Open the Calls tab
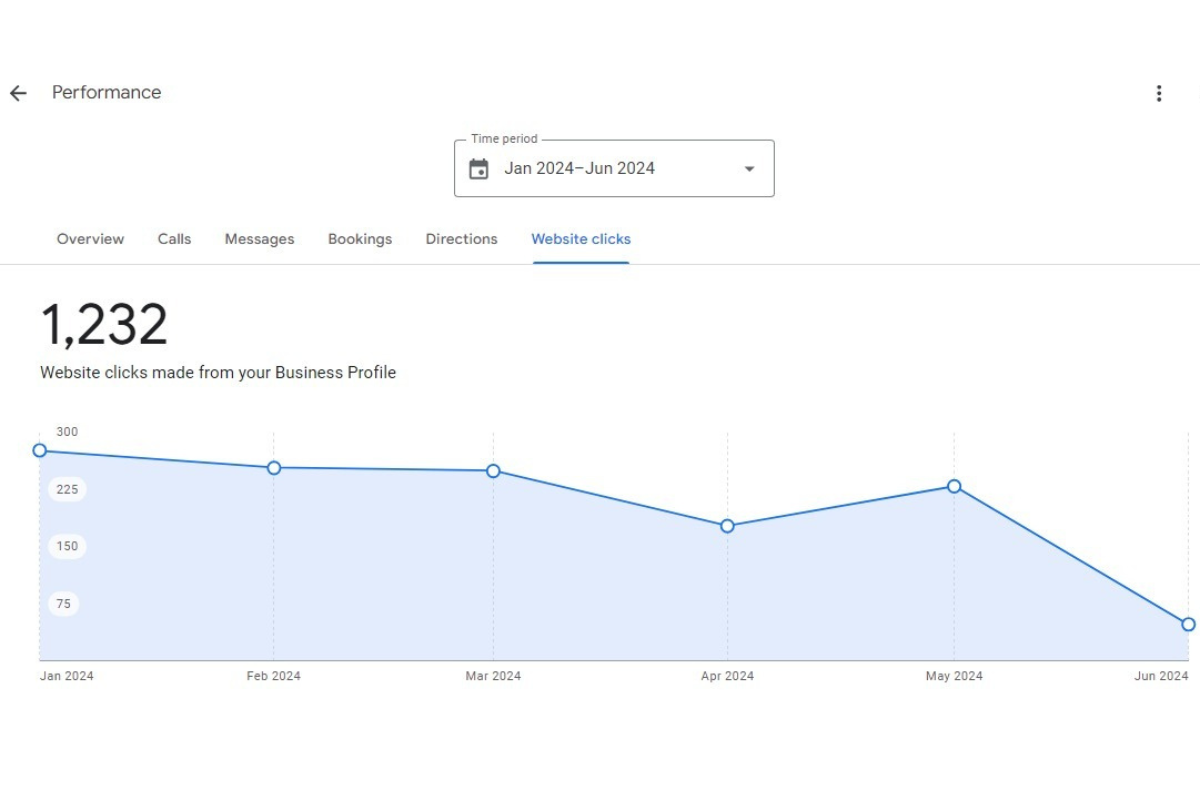This screenshot has width=1200, height=800. [174, 239]
